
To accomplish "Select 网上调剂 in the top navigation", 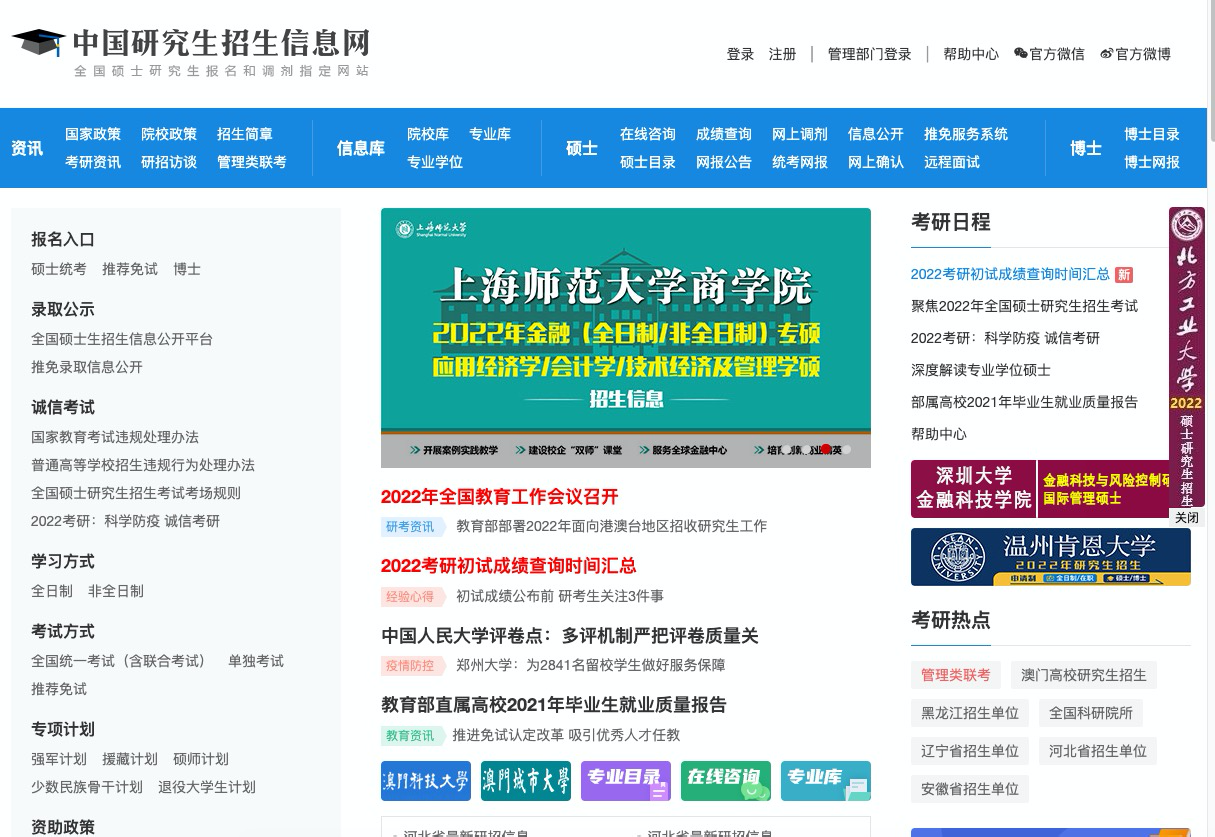I will pos(800,134).
